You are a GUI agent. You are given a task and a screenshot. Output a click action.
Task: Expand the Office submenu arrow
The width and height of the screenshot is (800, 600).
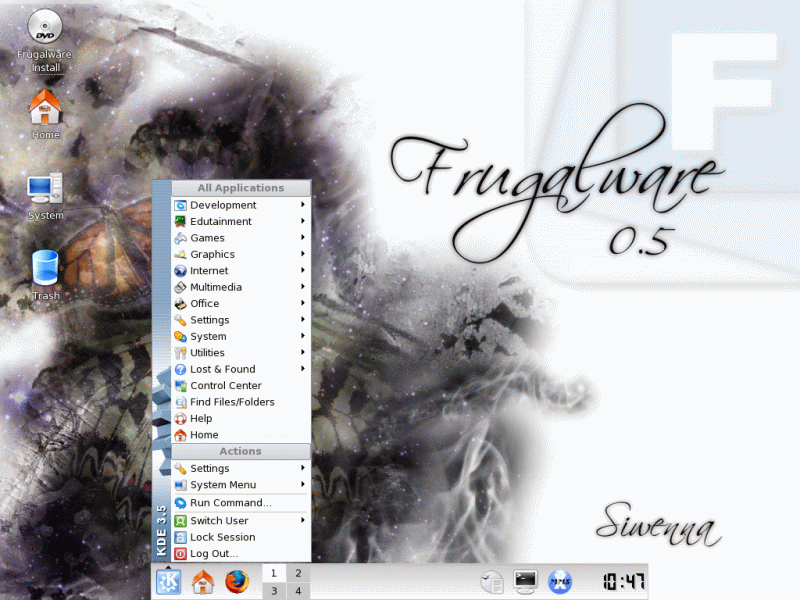[303, 303]
